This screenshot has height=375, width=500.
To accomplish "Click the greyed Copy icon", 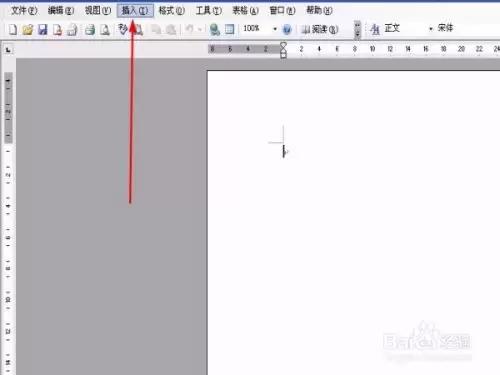I will click(156, 30).
